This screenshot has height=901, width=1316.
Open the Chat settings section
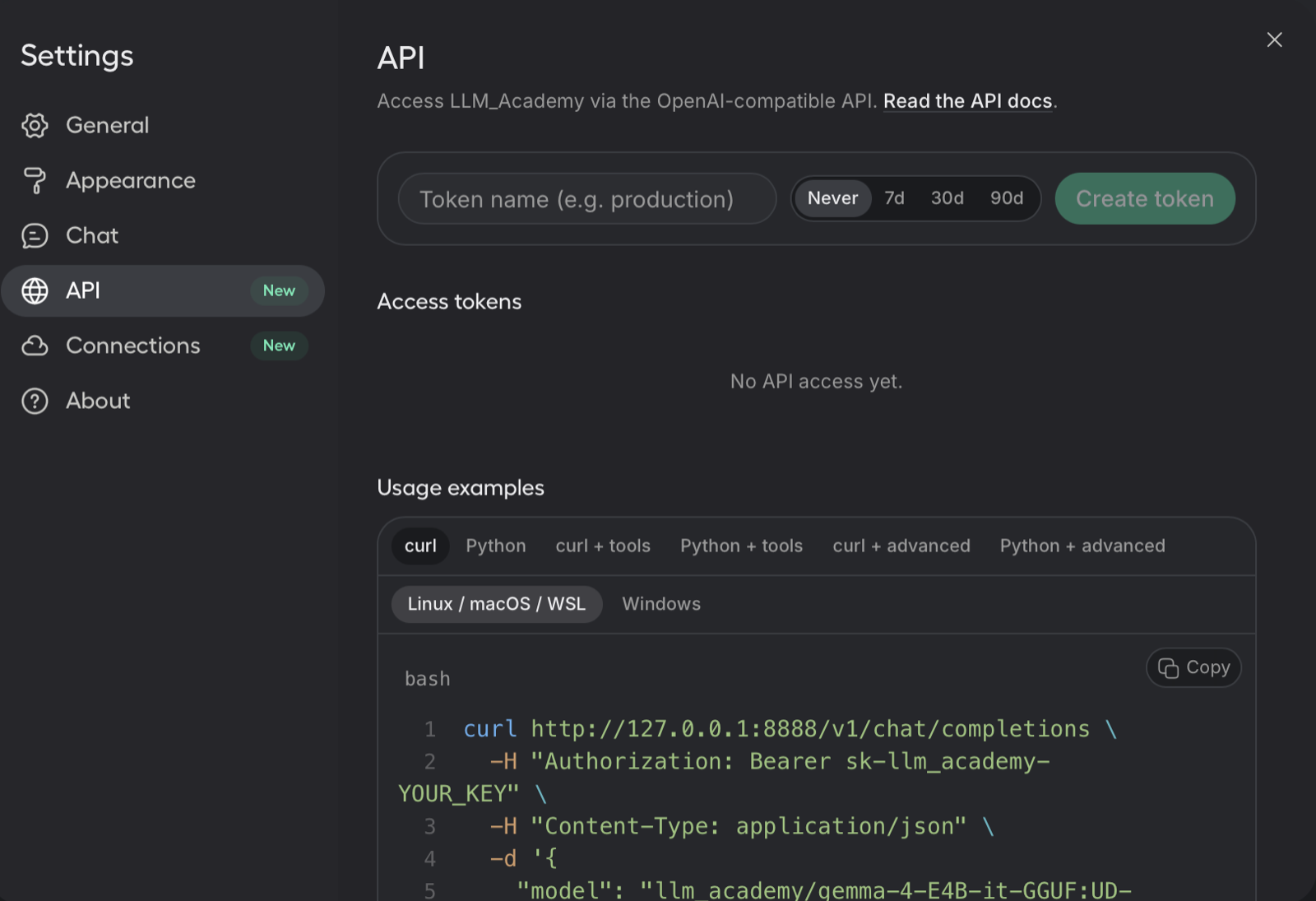163,235
